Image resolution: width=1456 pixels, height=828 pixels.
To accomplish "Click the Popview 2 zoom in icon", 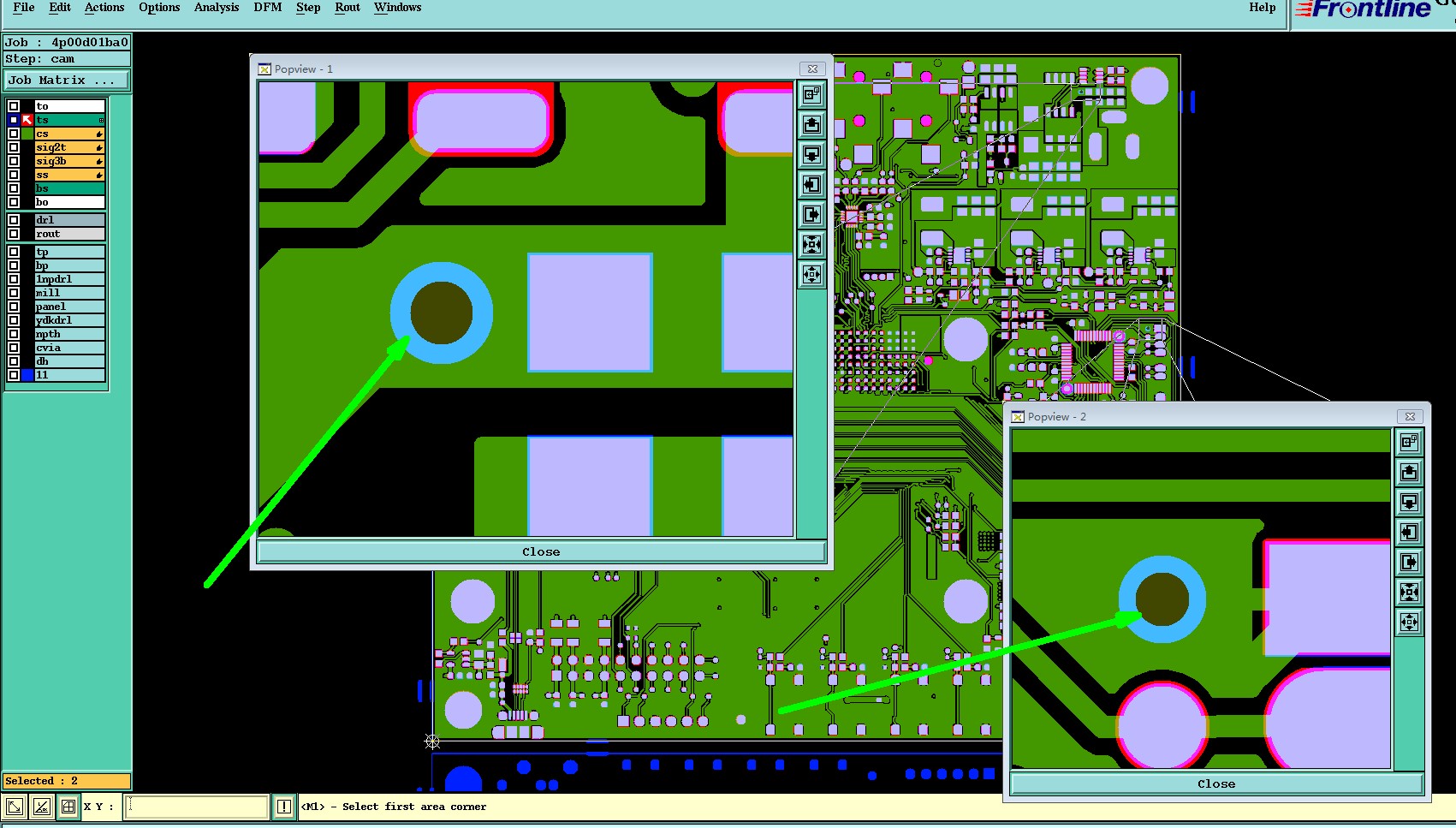I will 1409,593.
